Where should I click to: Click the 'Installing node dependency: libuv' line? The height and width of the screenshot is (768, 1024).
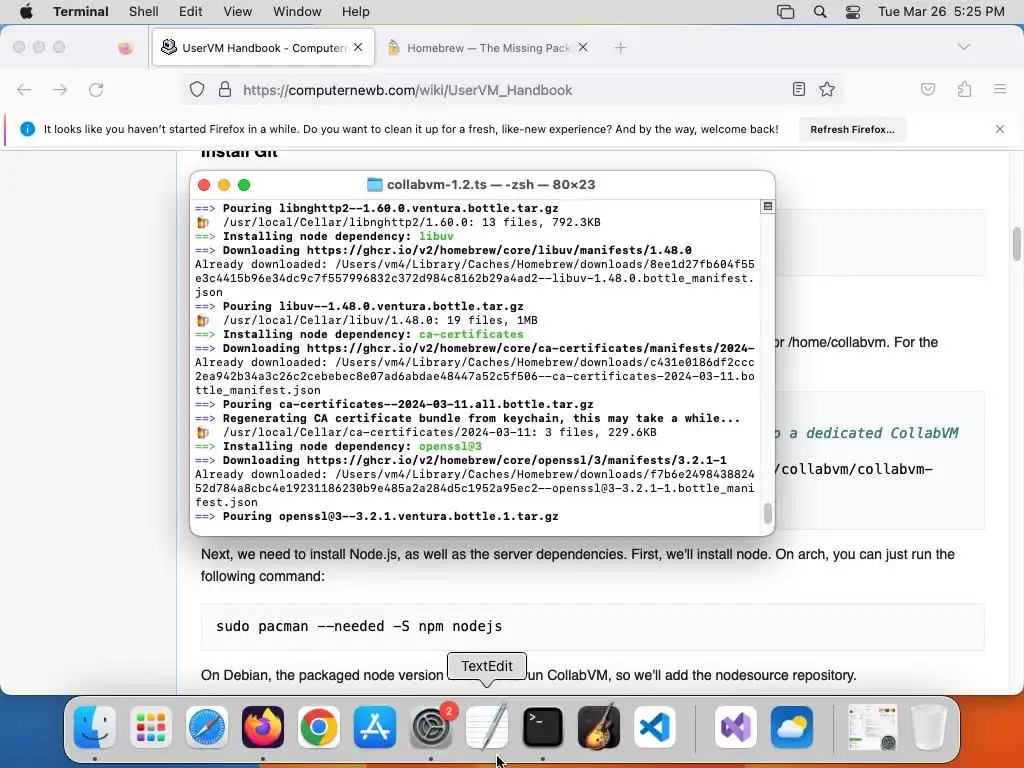click(324, 236)
